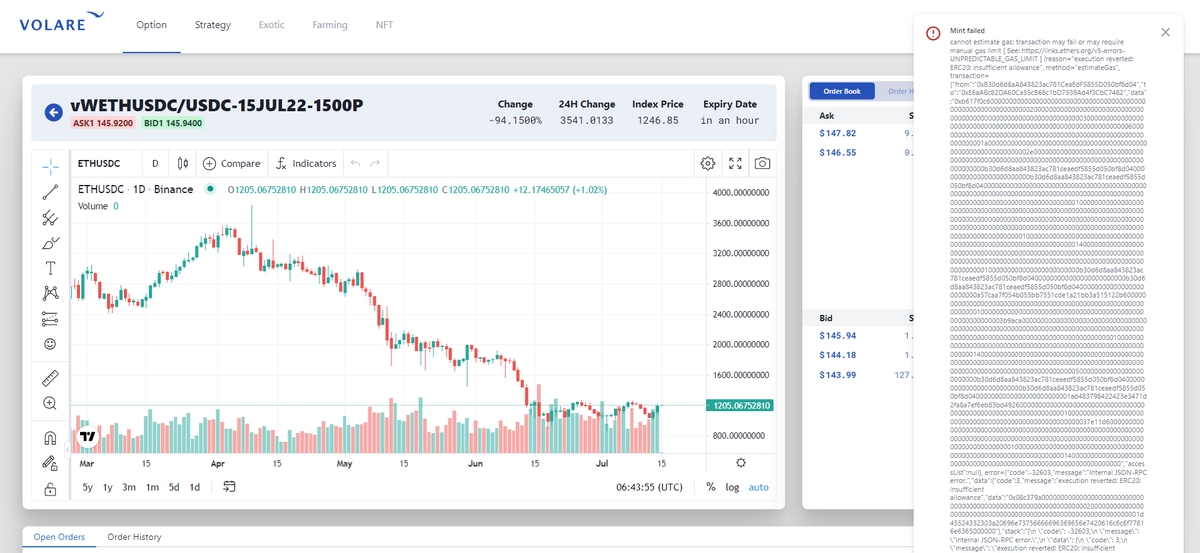Click the BID1 145.9400 badge
This screenshot has width=1200, height=553.
172,123
